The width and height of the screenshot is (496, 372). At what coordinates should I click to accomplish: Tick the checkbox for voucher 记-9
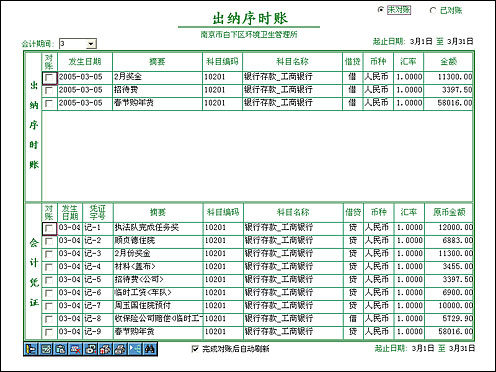49,332
